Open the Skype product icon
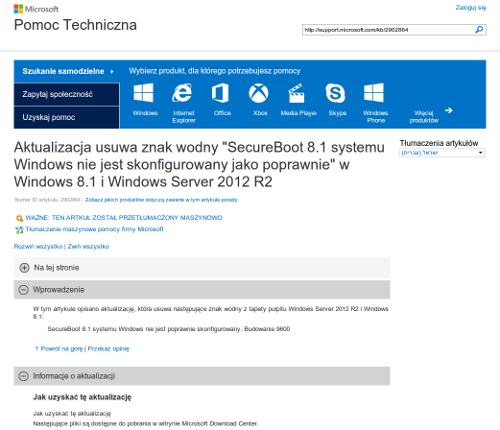This screenshot has width=500, height=430. pos(335,93)
